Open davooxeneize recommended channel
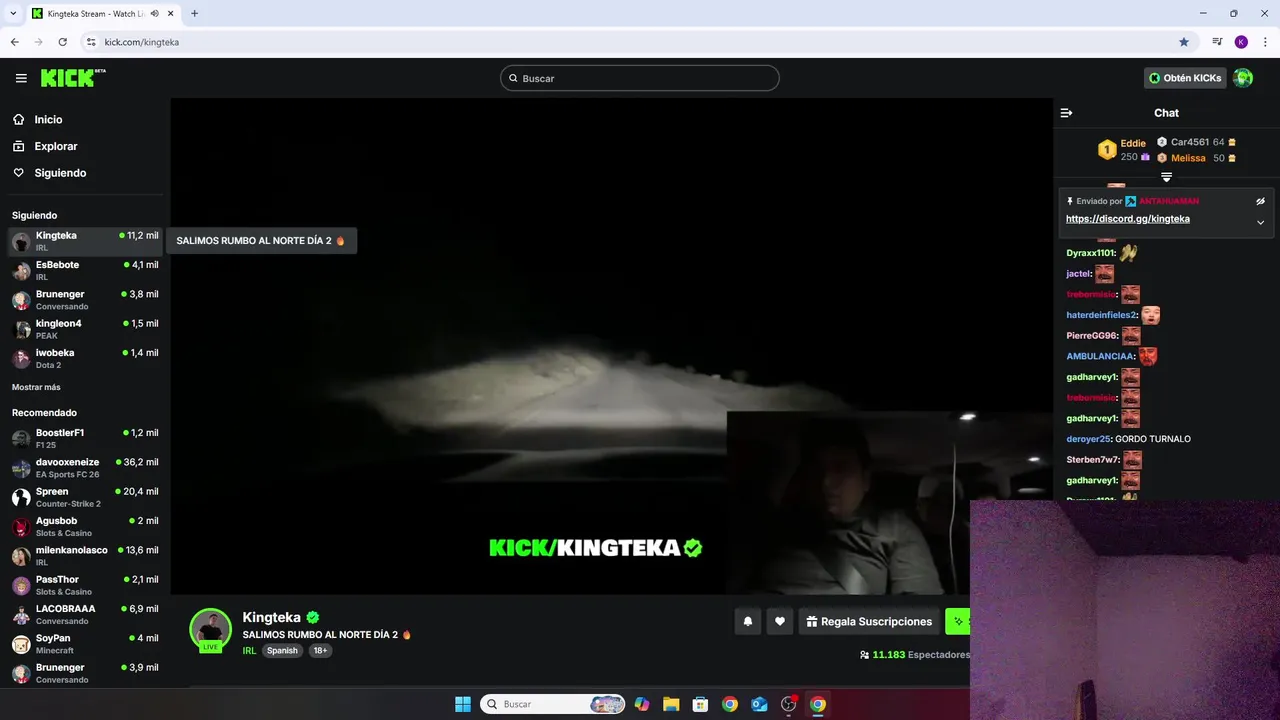Image resolution: width=1280 pixels, height=720 pixels. 85,468
